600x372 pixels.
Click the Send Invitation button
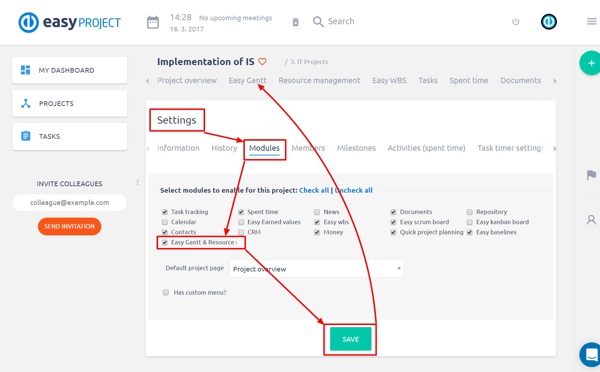[x=69, y=226]
